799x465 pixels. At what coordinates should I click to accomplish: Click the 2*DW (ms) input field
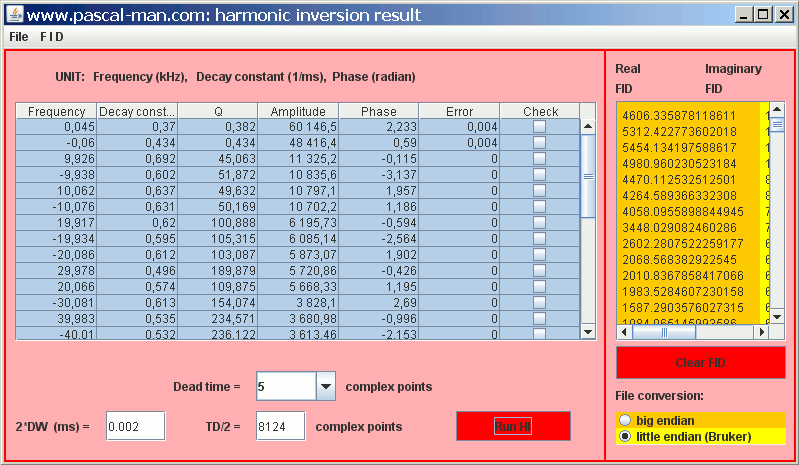[x=135, y=427]
